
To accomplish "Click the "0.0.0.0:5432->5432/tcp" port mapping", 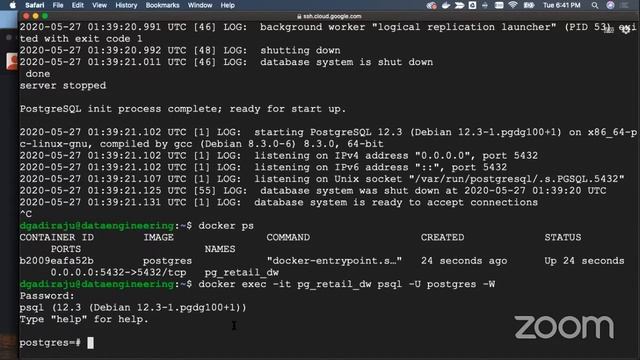I will tap(118, 272).
